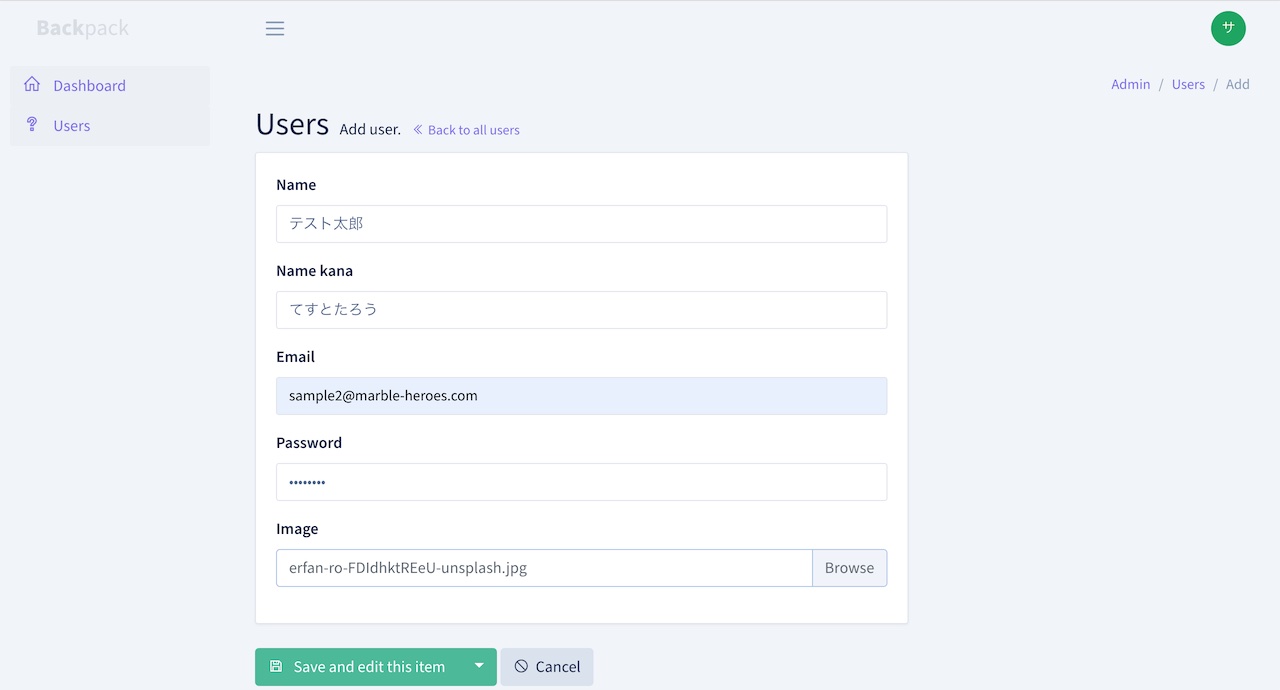Click the Name field label
The height and width of the screenshot is (690, 1280).
[x=296, y=185]
